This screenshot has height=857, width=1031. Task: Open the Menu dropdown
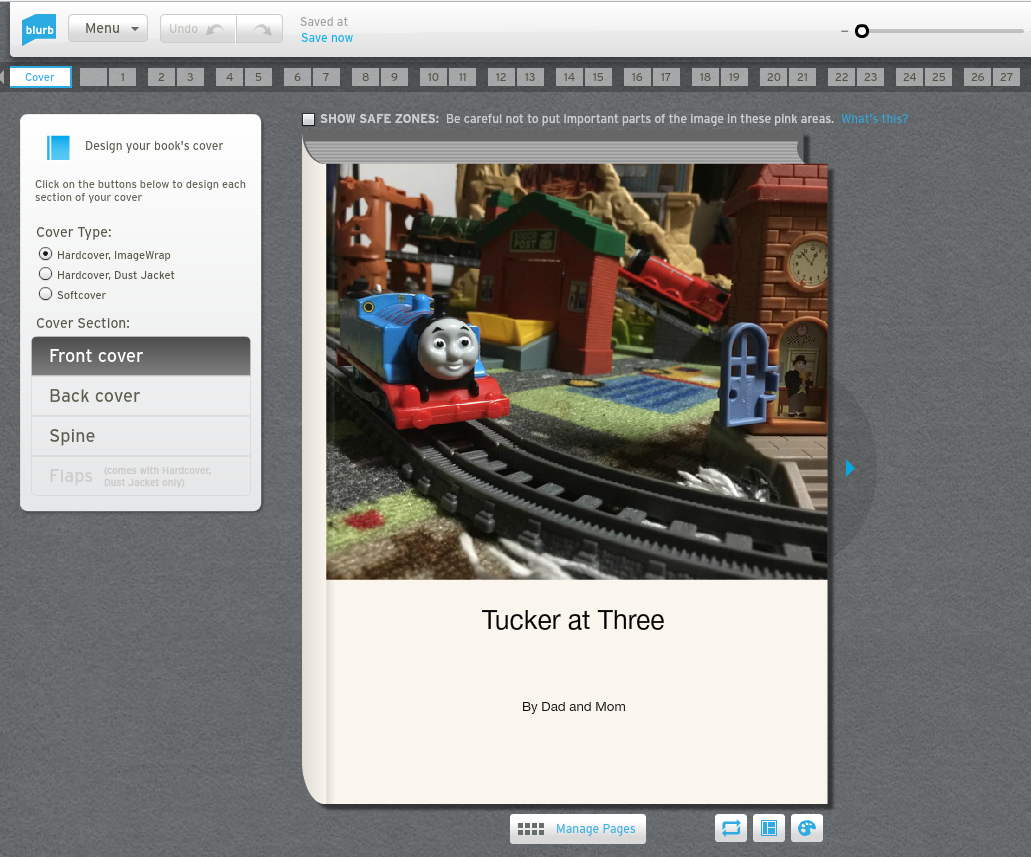coord(108,29)
